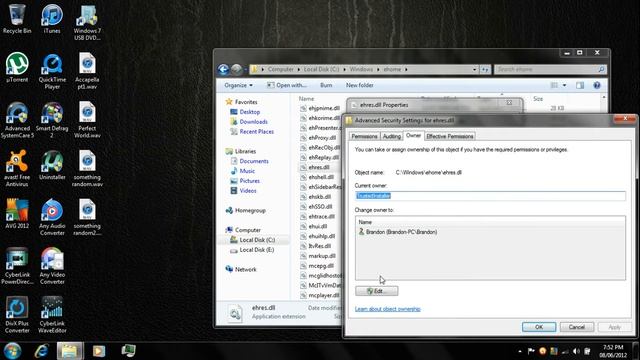Open Advanced SystemCare 5 shortcut
This screenshot has width=640, height=360.
coord(17,120)
